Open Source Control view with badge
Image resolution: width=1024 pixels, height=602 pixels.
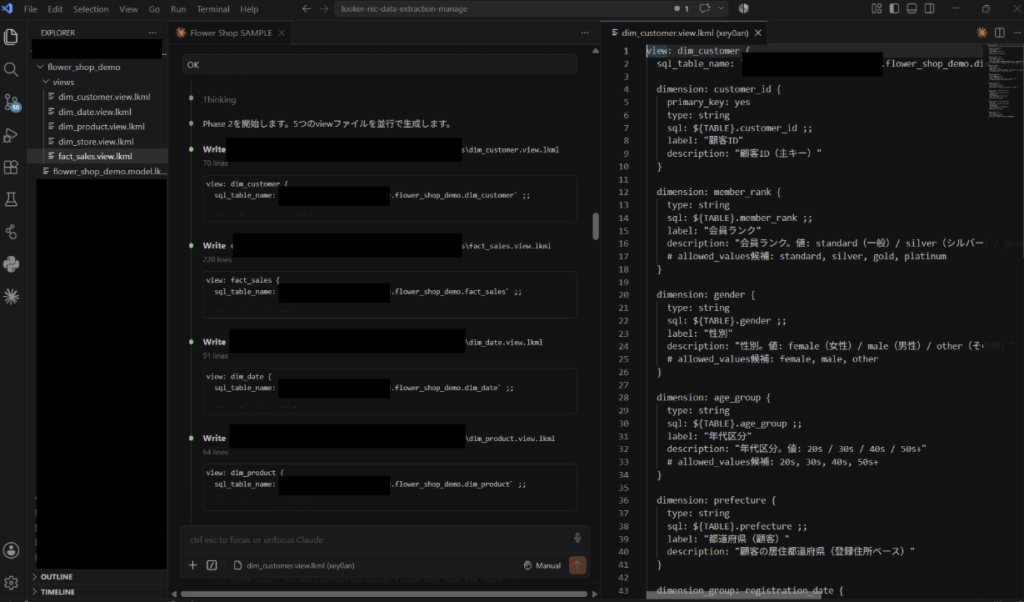click(11, 103)
